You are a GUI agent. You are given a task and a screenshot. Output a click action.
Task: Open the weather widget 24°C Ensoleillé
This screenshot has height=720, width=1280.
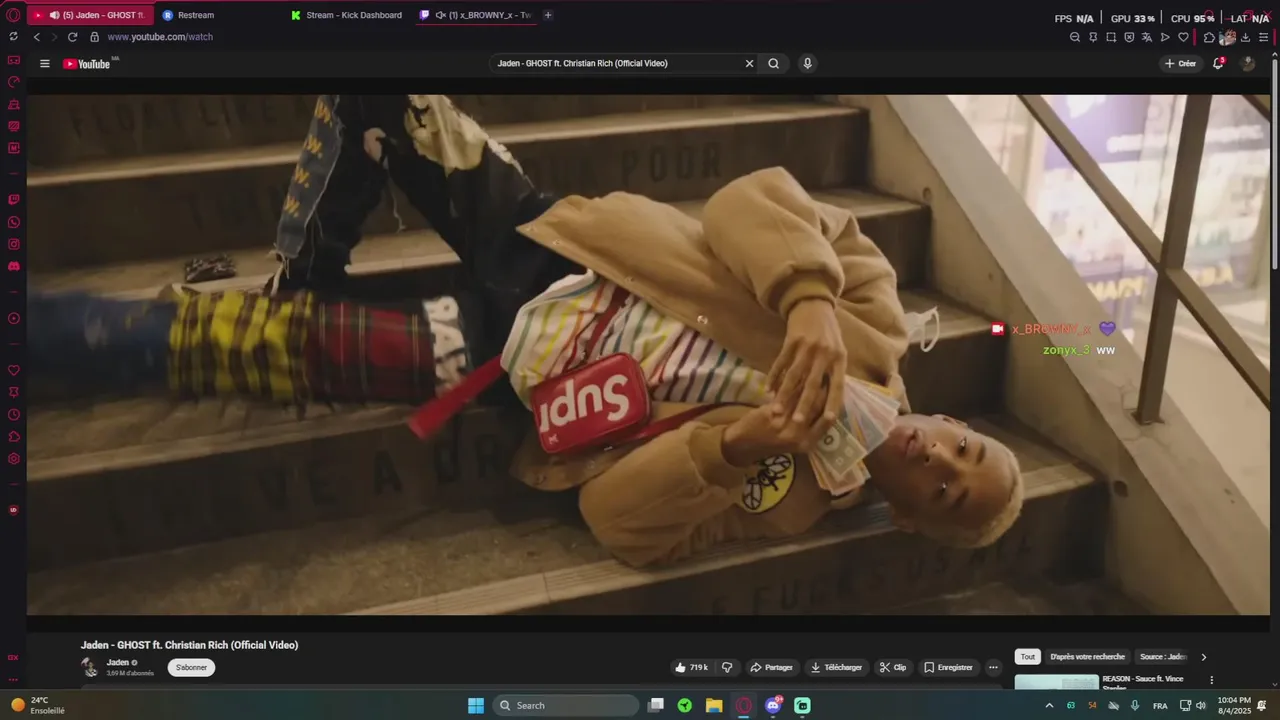click(38, 705)
